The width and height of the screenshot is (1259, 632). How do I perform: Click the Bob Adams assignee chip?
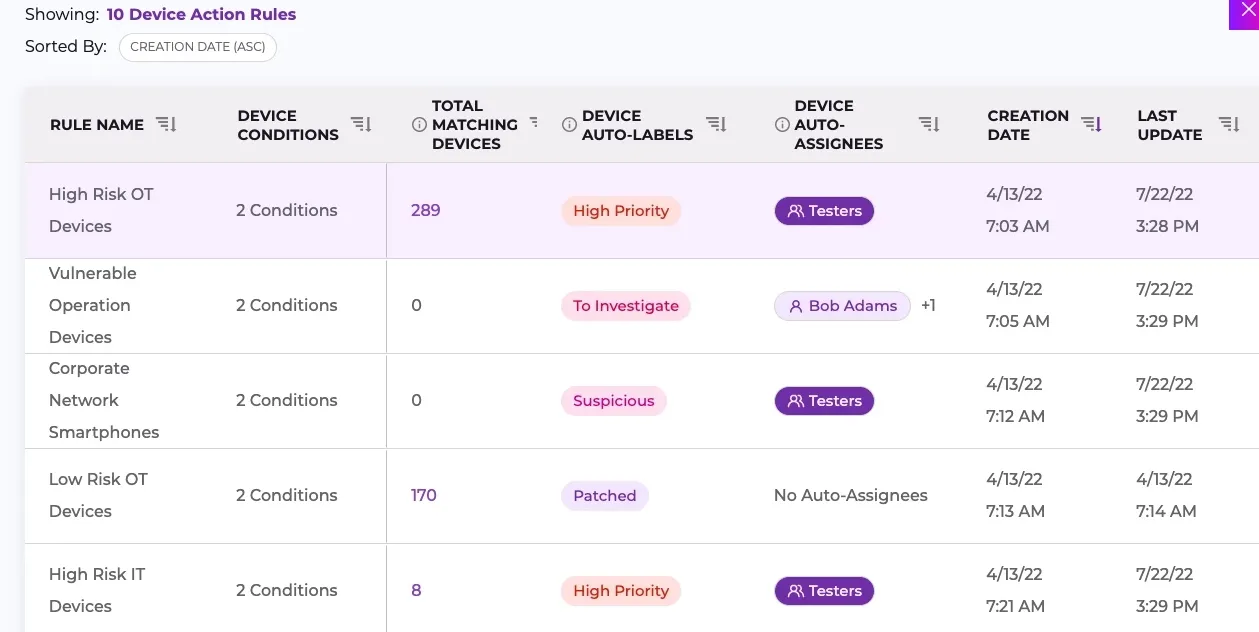click(x=842, y=306)
